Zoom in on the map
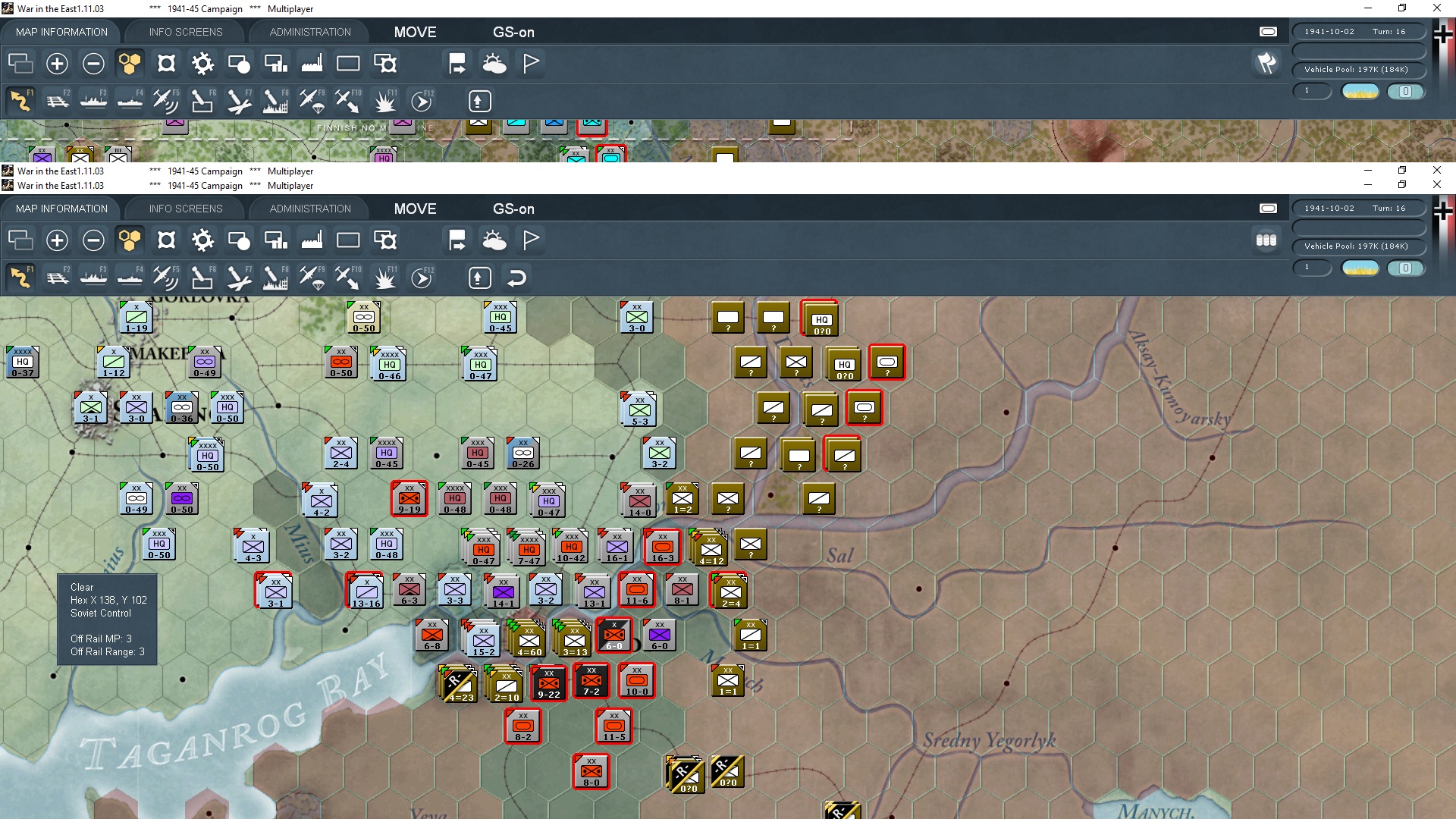Viewport: 1456px width, 819px height. (x=57, y=240)
